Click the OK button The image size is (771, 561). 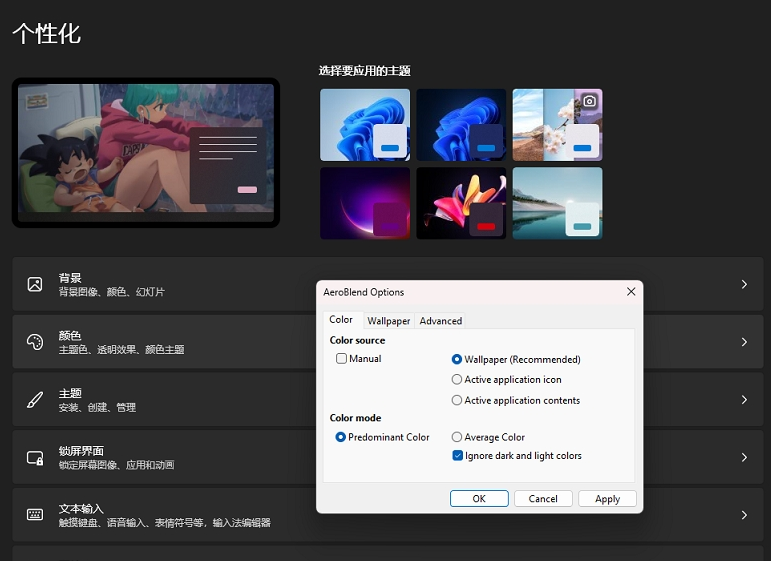479,499
